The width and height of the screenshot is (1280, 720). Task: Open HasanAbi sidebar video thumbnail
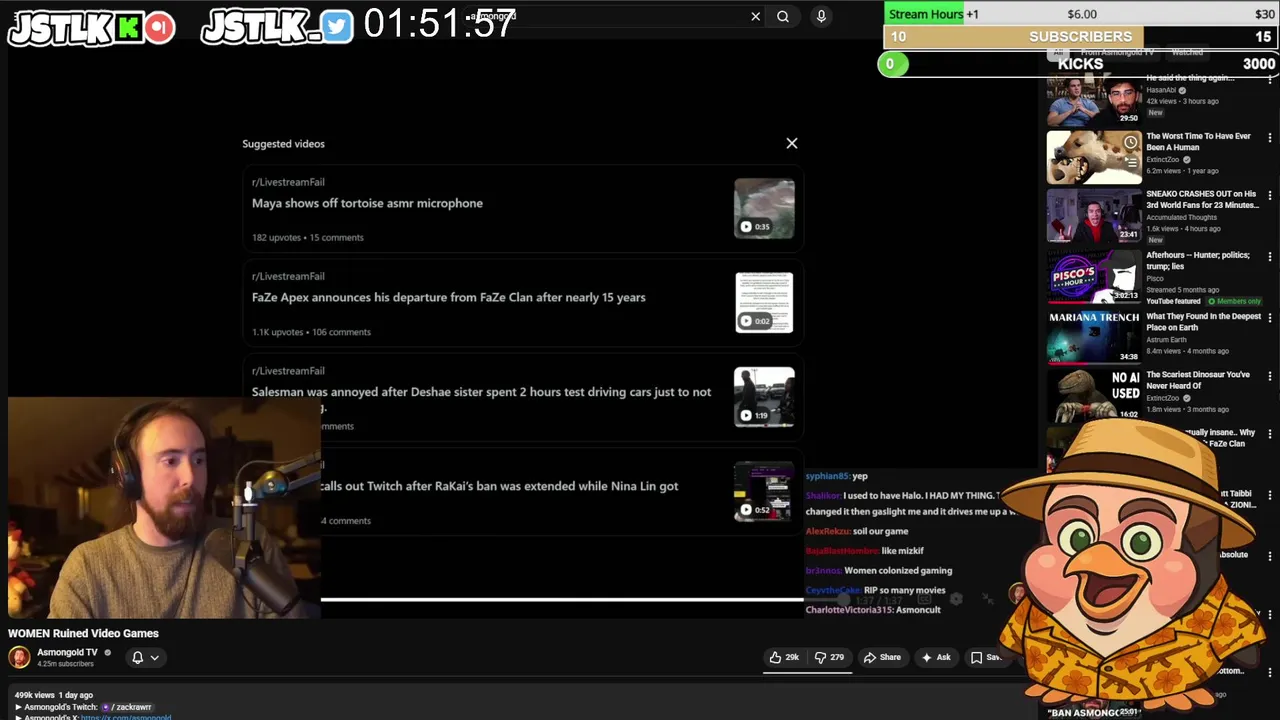click(1094, 100)
